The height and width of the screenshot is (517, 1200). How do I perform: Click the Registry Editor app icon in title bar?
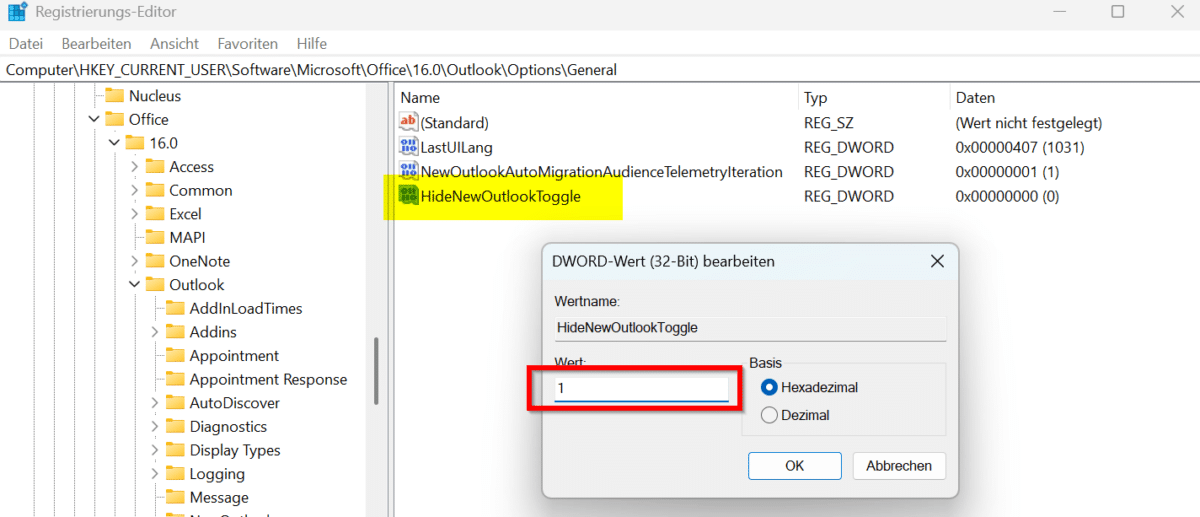(x=17, y=13)
